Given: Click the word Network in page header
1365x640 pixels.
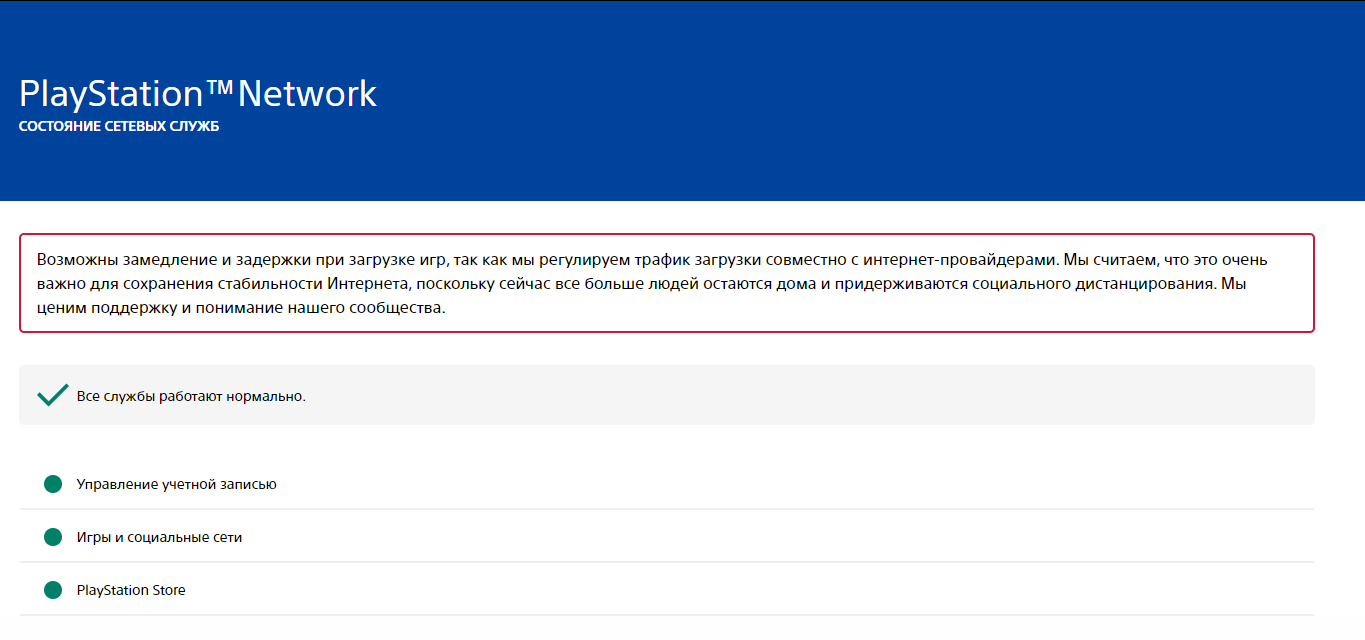Looking at the screenshot, I should pyautogui.click(x=307, y=94).
